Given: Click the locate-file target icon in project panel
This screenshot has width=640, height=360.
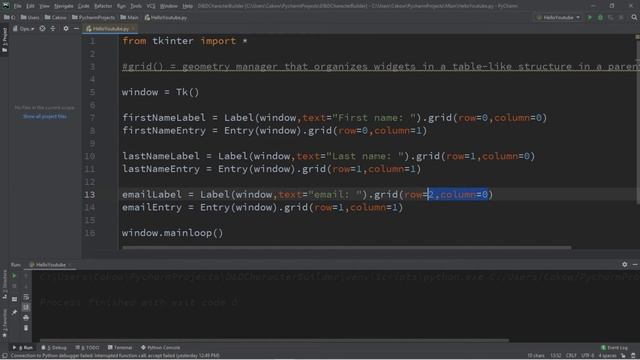Looking at the screenshot, I should [42, 29].
